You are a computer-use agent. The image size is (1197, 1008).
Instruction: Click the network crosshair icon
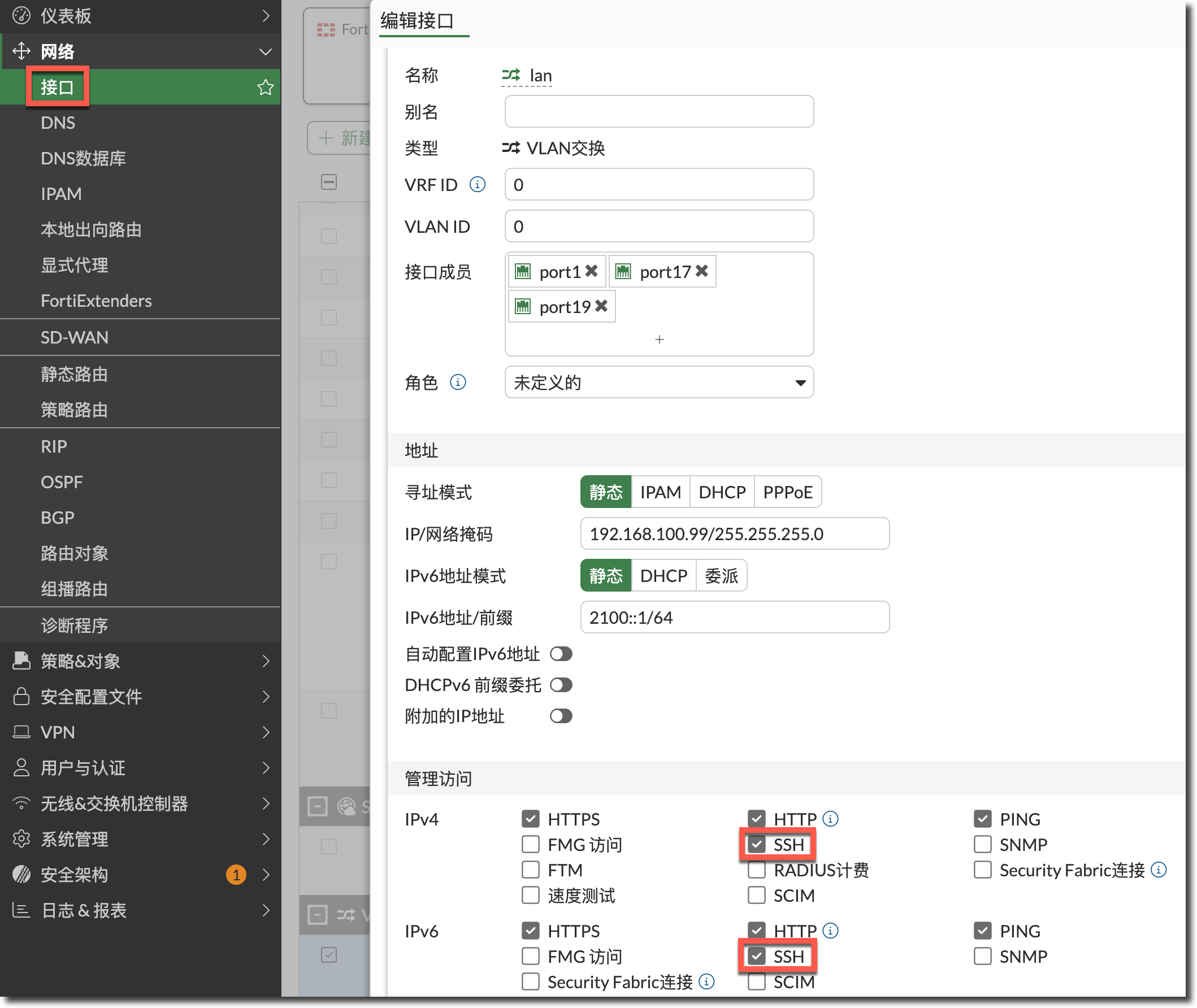21,51
